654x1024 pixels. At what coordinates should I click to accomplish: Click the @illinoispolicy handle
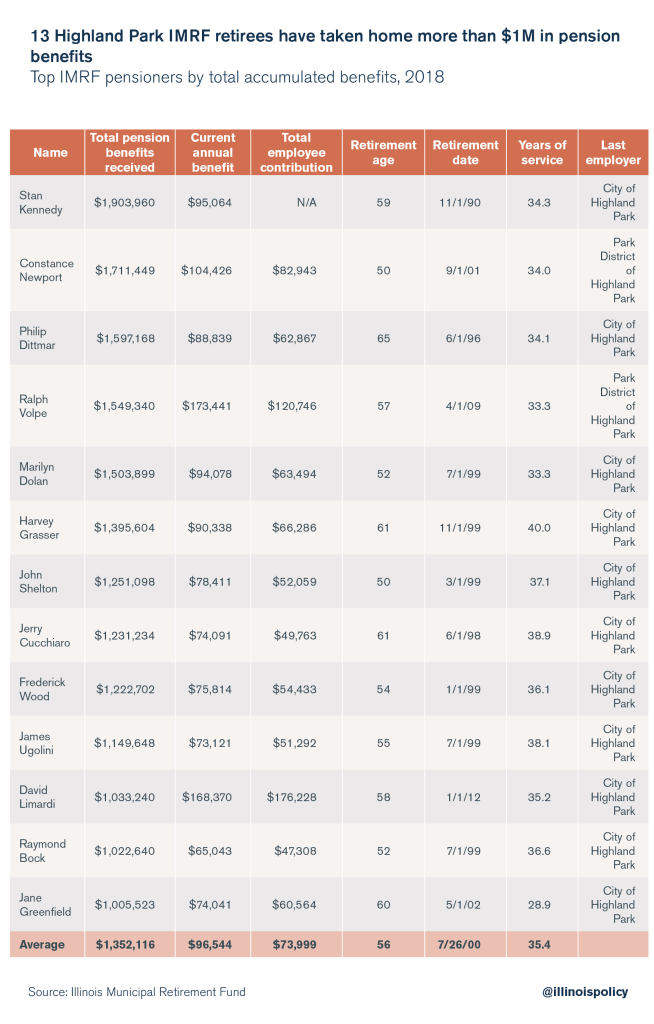tap(584, 991)
